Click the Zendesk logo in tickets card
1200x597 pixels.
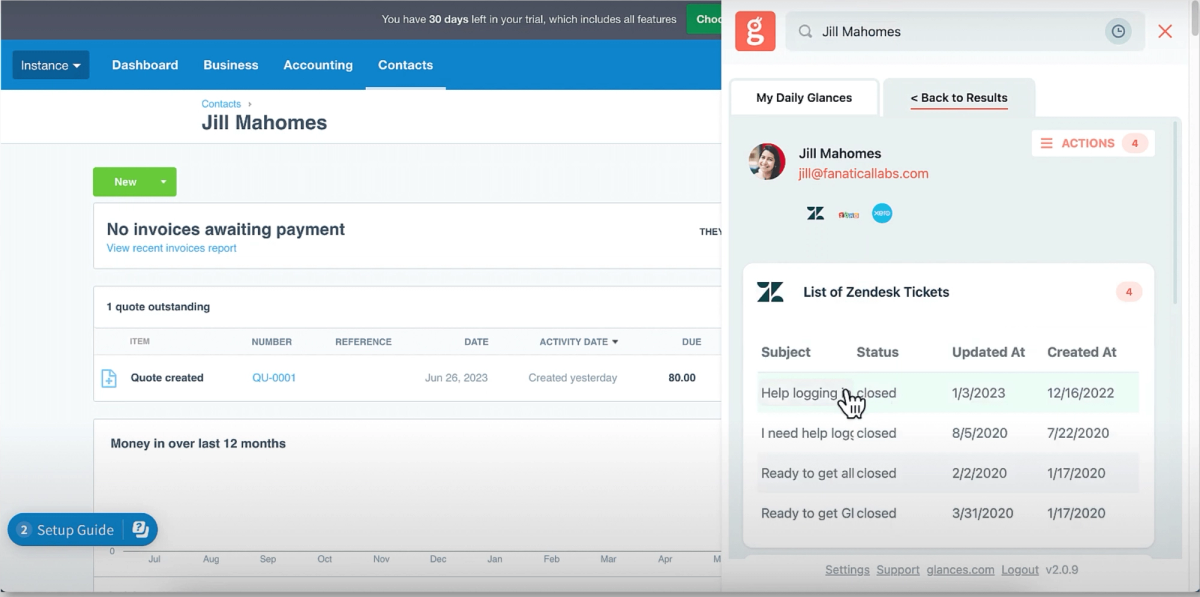coord(770,292)
